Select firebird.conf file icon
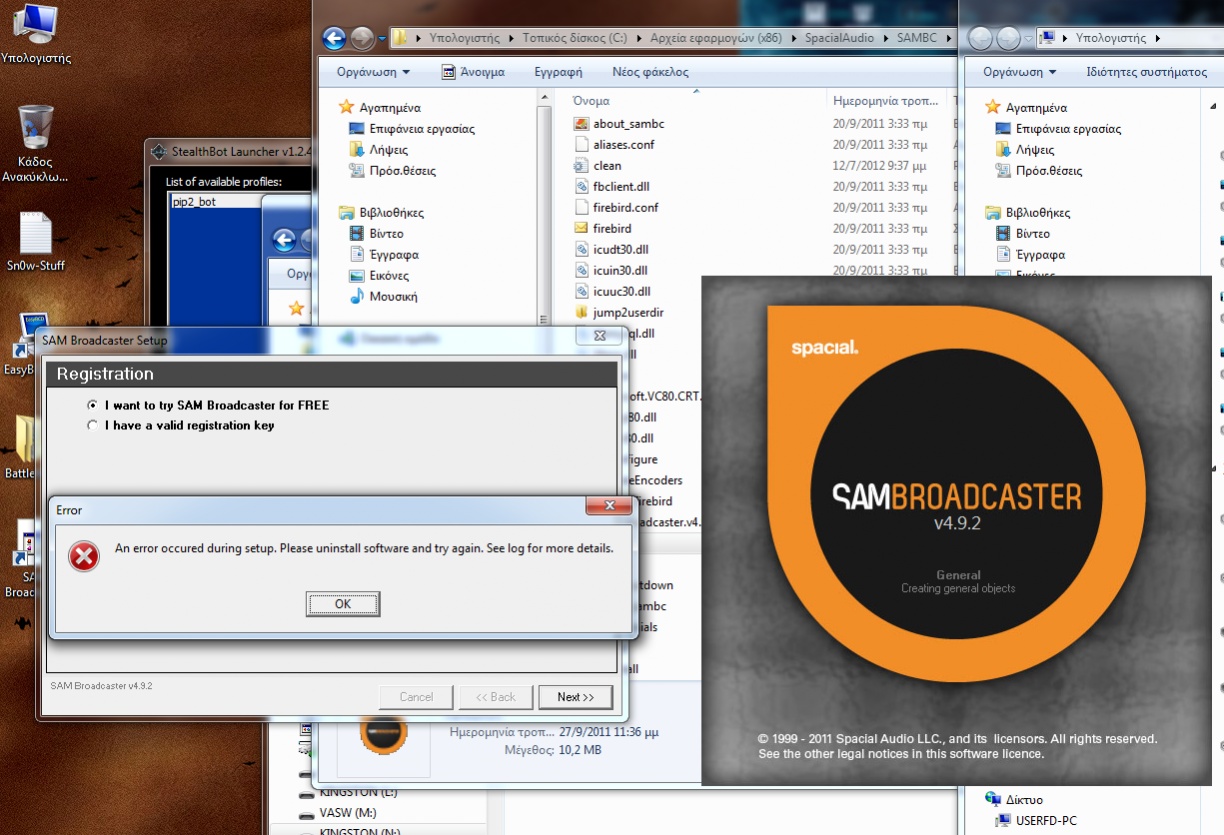The image size is (1224, 835). 583,208
